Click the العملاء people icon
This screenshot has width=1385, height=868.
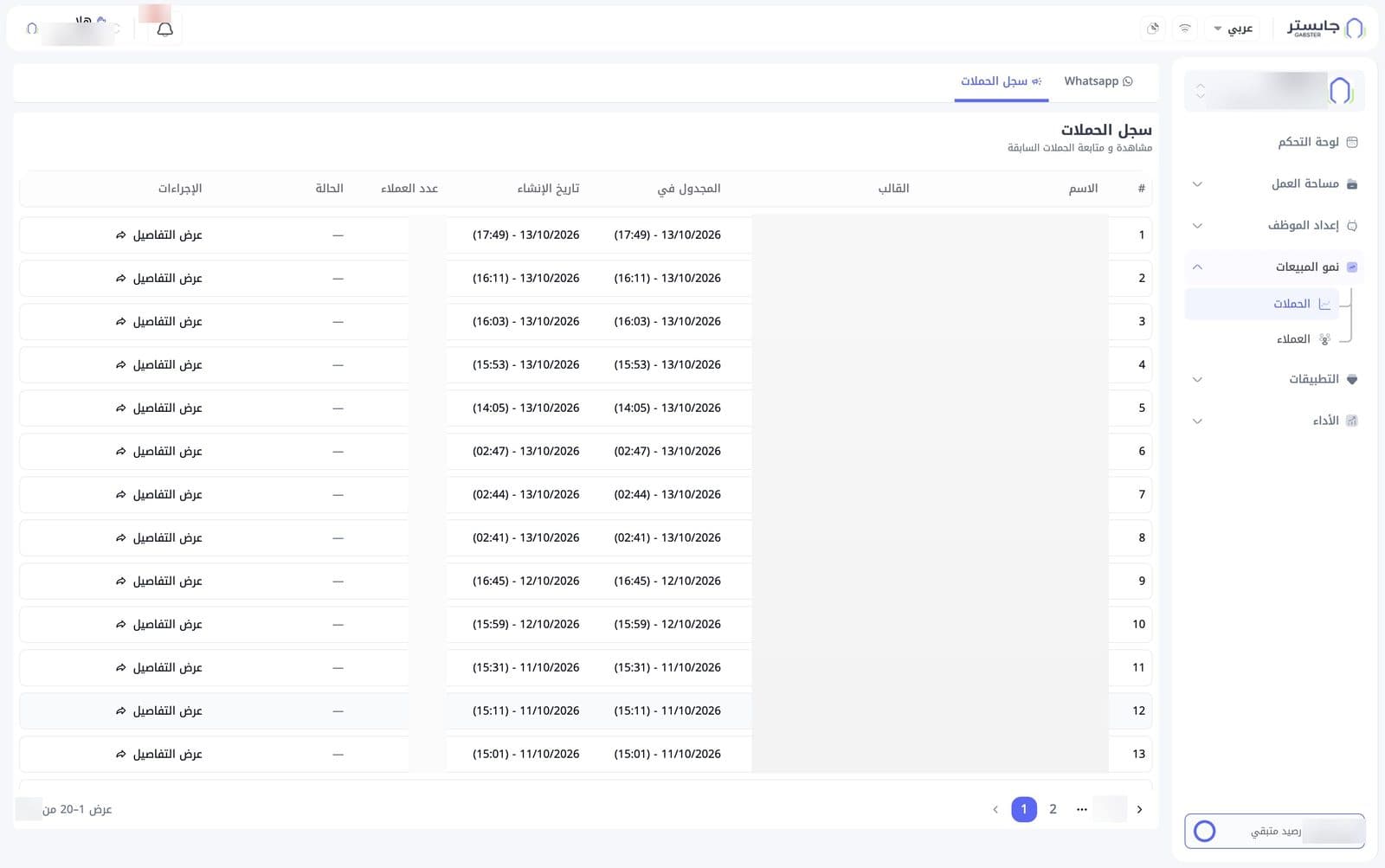pos(1324,339)
